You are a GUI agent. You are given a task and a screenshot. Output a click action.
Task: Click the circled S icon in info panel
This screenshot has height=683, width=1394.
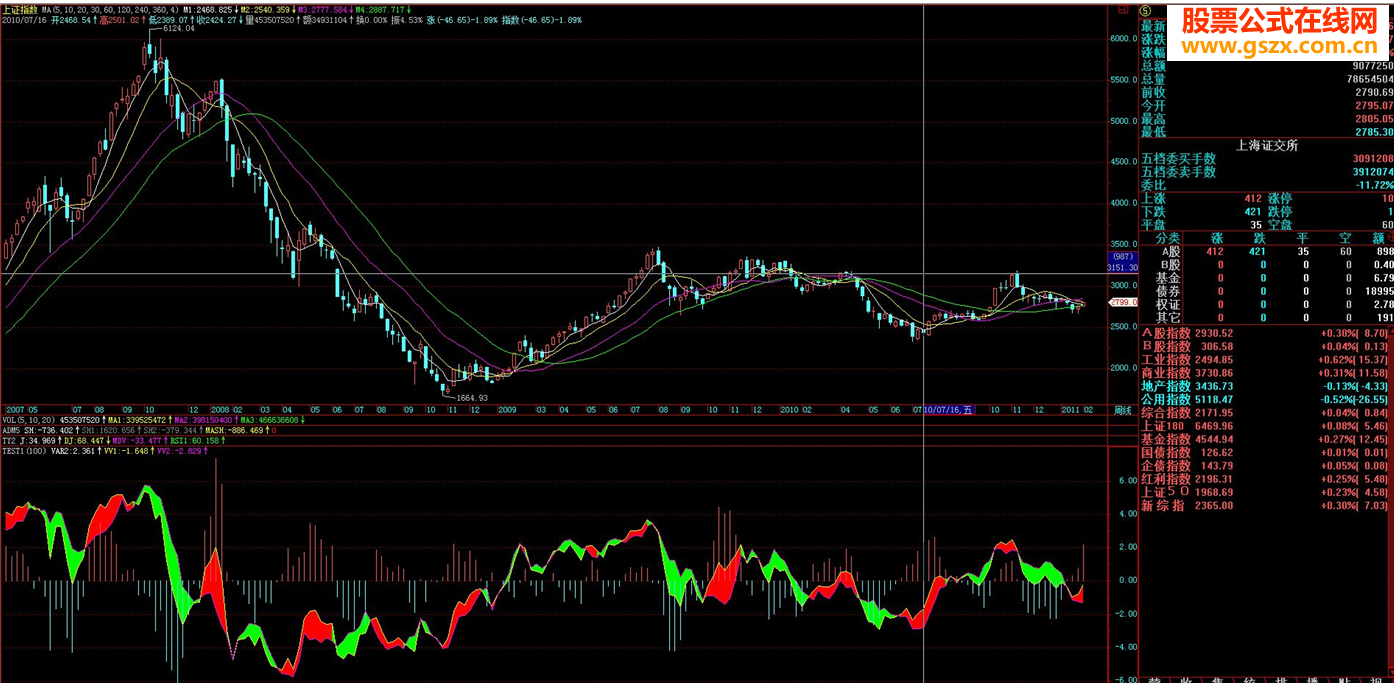click(1145, 10)
